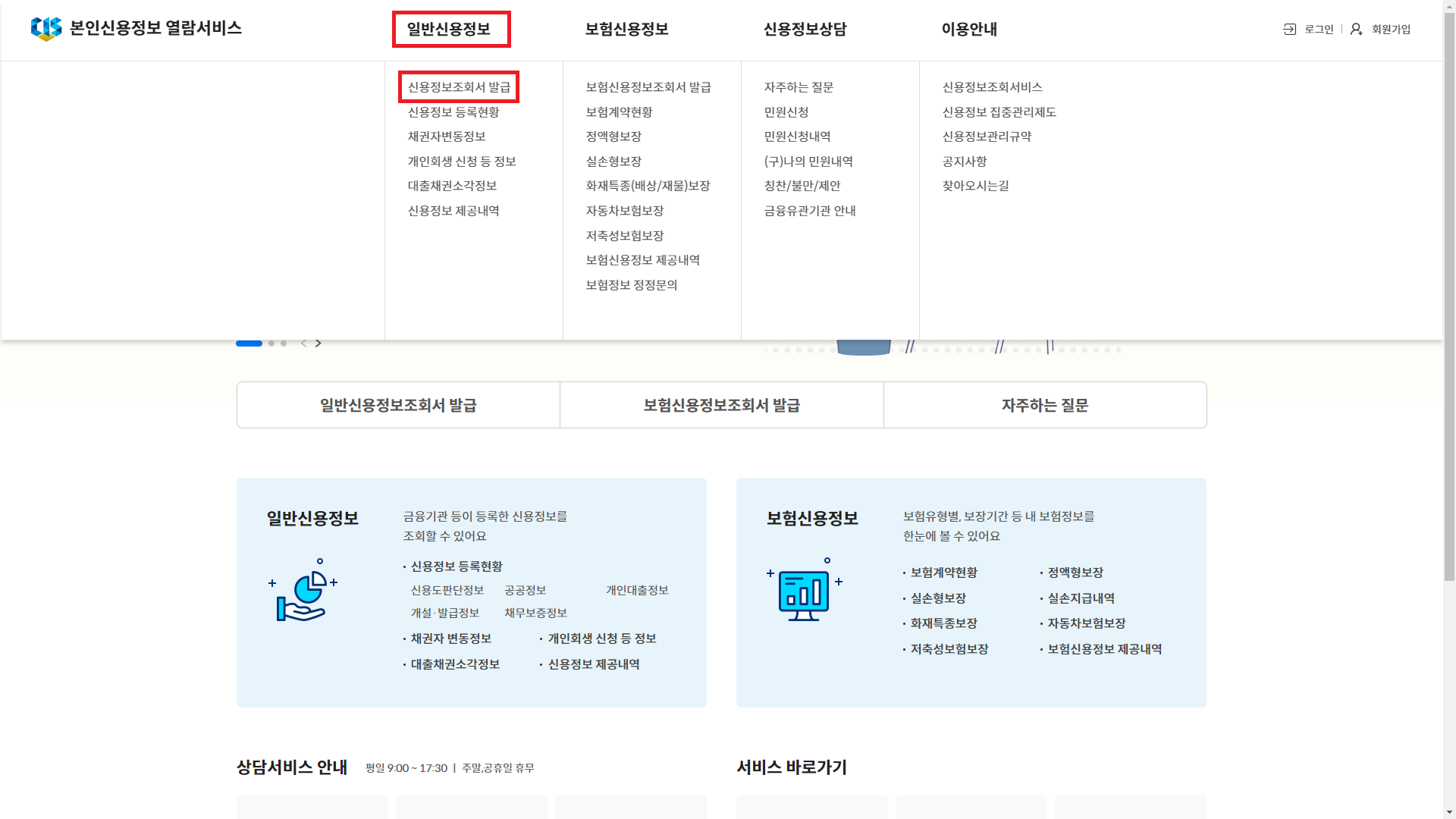Expand the 이용안내 menu
1456x819 pixels.
pyautogui.click(x=969, y=30)
